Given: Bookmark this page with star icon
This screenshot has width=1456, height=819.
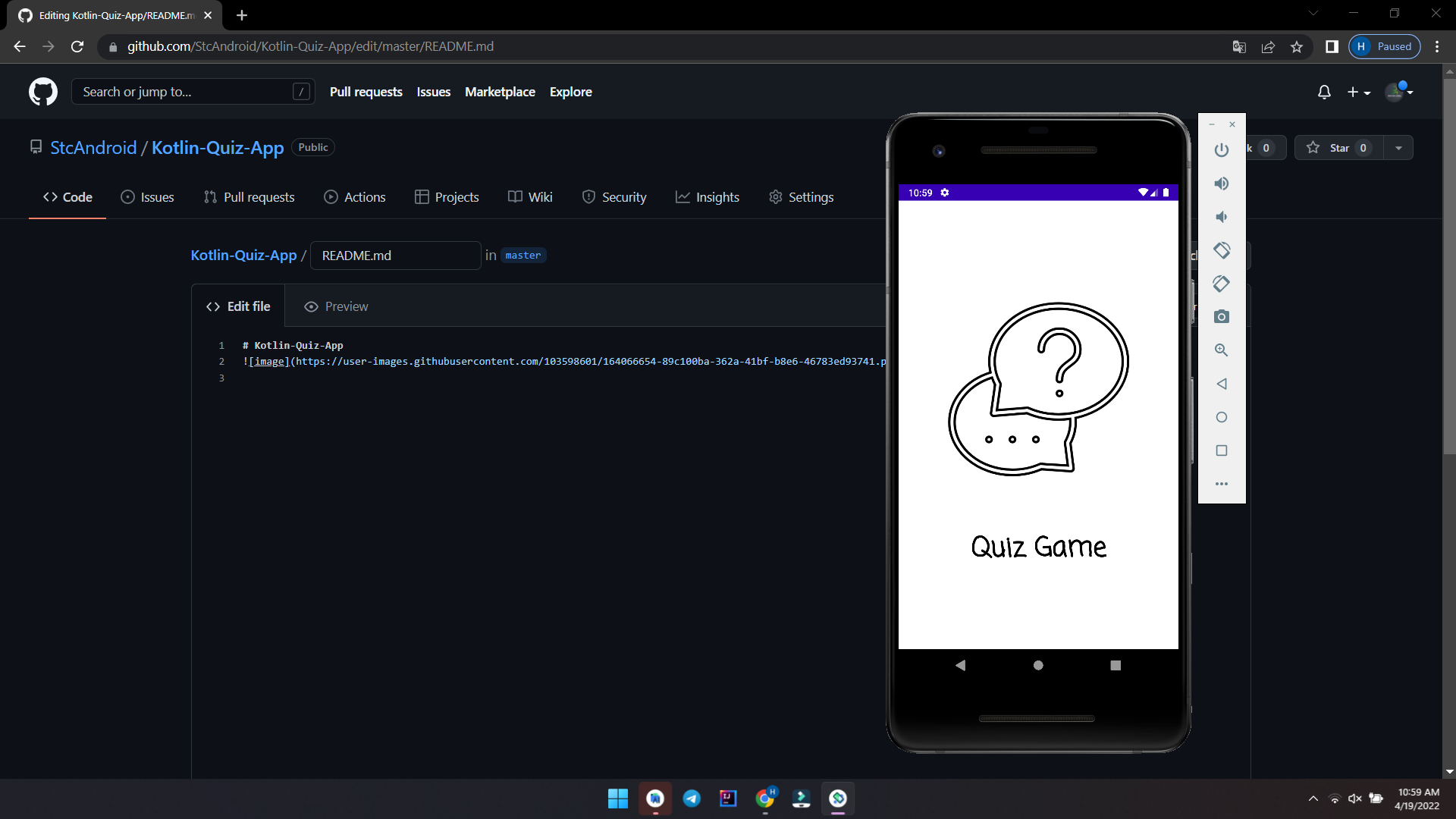Looking at the screenshot, I should coord(1297,47).
